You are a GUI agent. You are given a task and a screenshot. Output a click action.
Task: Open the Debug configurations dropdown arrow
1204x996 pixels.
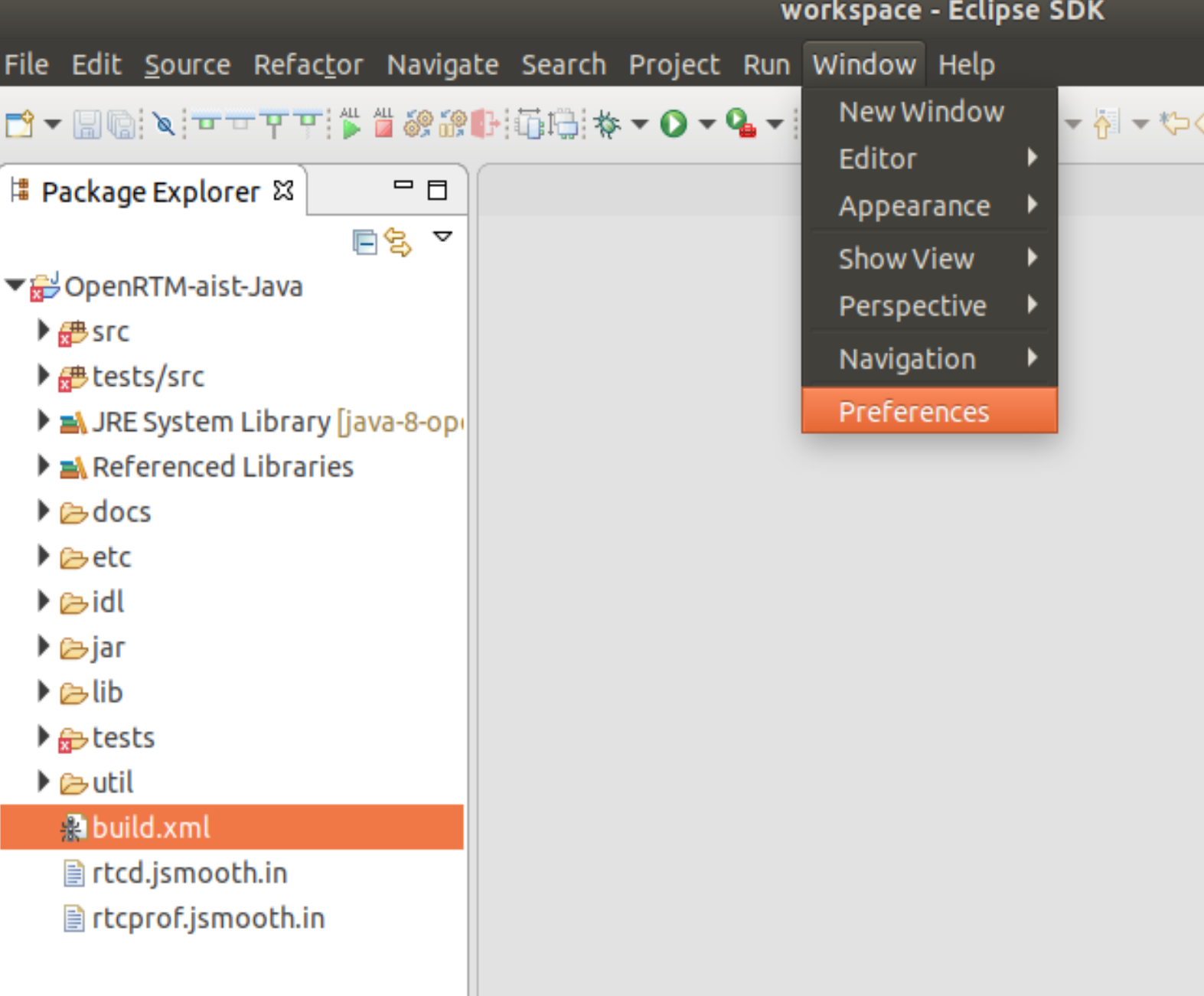(640, 124)
